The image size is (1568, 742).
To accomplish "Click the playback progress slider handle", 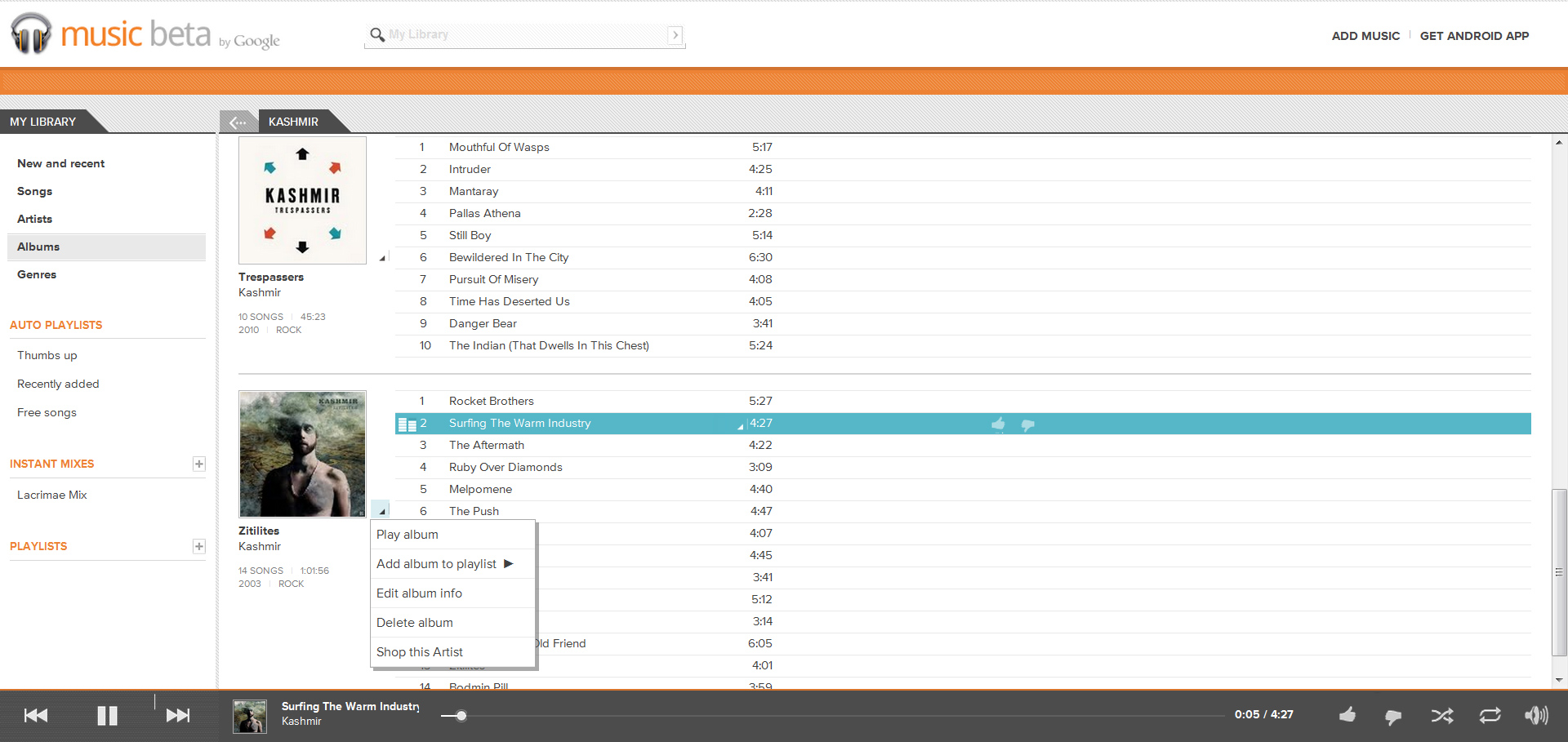I will (x=461, y=716).
